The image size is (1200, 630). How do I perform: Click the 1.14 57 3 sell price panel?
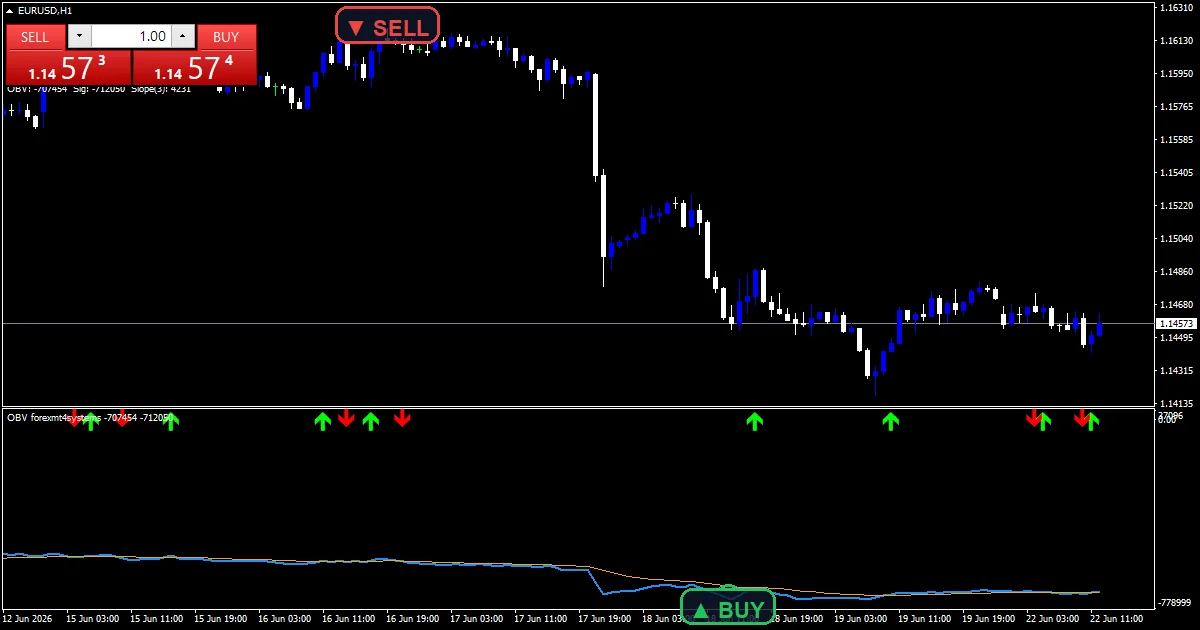tap(68, 68)
